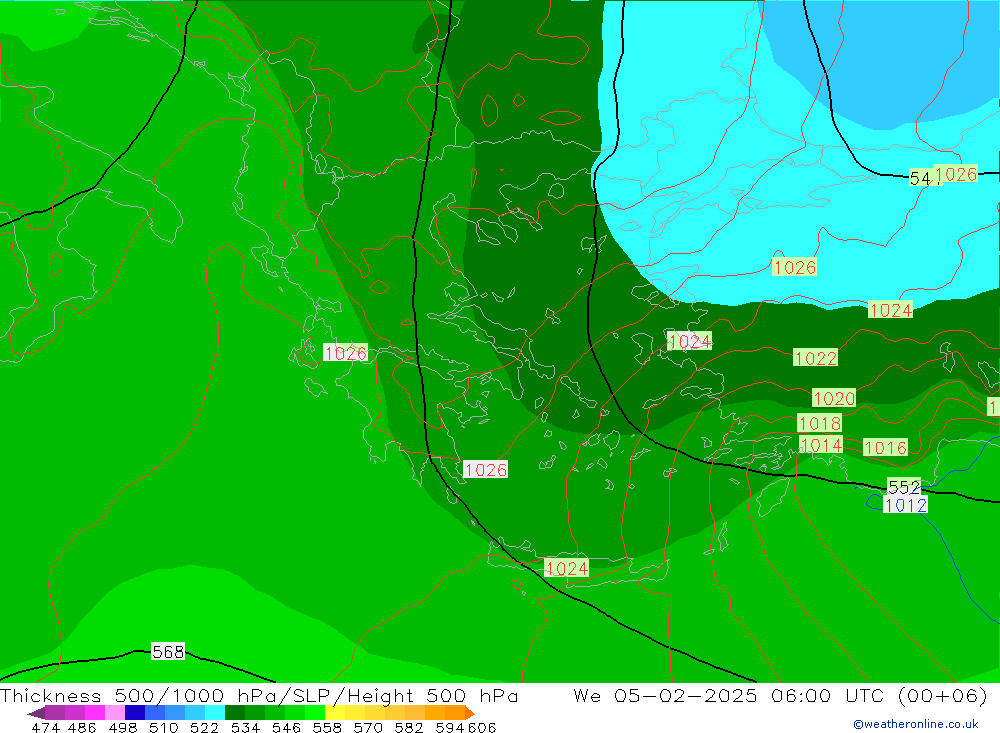Click the 1026 label beside the 54 label

pyautogui.click(x=955, y=174)
